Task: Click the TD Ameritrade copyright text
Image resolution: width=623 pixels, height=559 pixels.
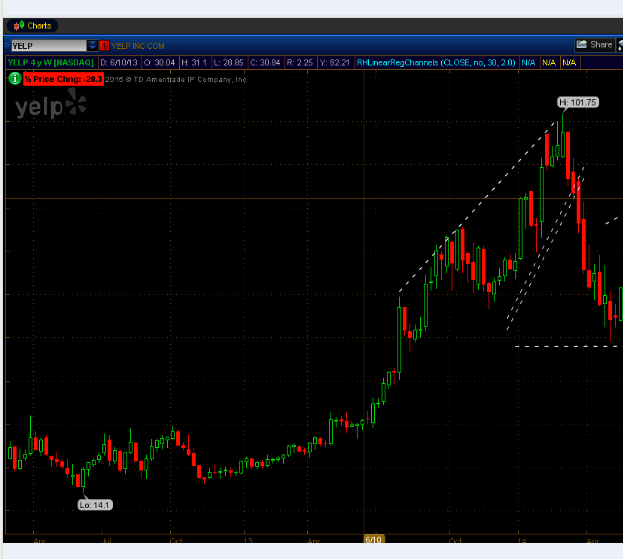Action: pos(177,79)
